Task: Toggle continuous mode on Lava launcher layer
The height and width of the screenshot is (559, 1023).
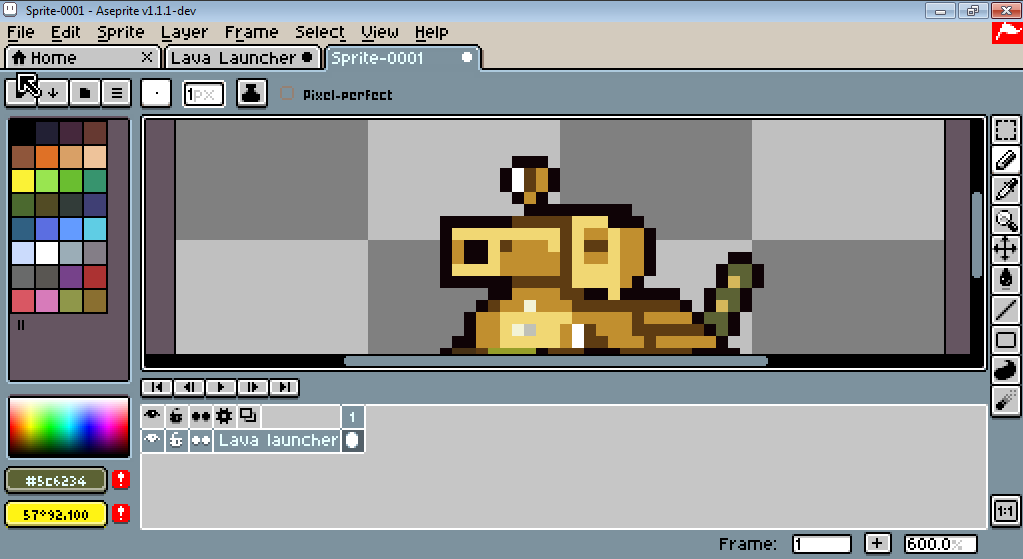Action: [200, 440]
